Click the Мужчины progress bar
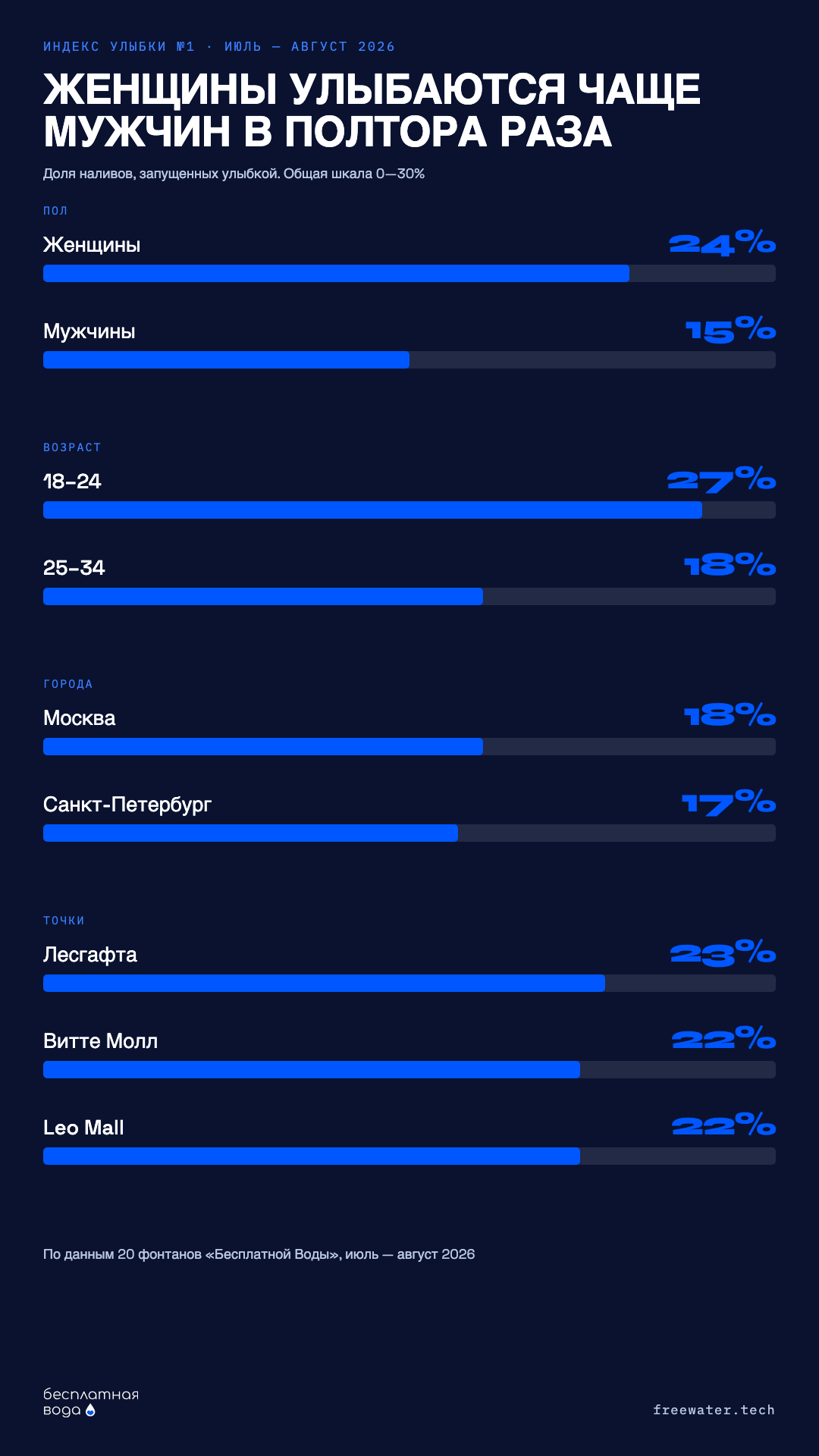The image size is (819, 1456). tap(409, 359)
